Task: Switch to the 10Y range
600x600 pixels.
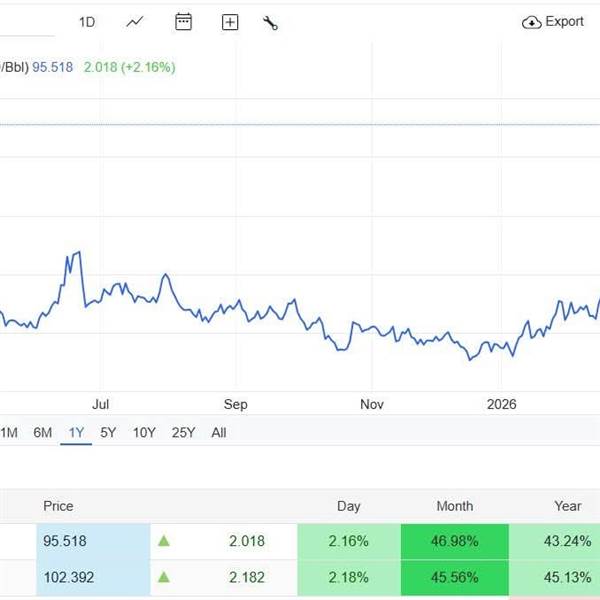Action: pyautogui.click(x=144, y=433)
